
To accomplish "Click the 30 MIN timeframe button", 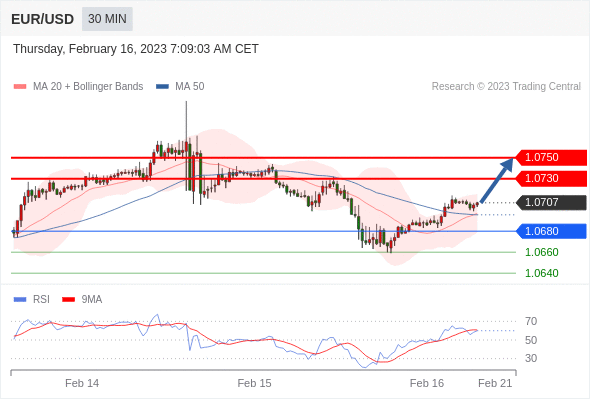I will click(x=107, y=19).
